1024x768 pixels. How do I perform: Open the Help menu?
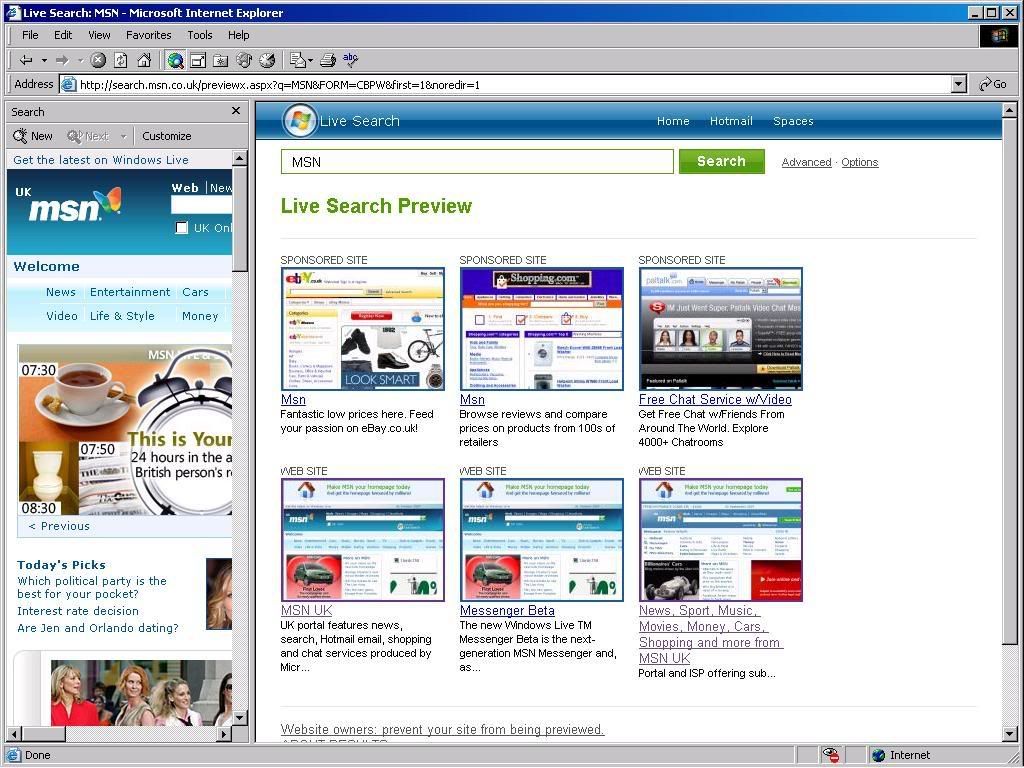[x=238, y=35]
